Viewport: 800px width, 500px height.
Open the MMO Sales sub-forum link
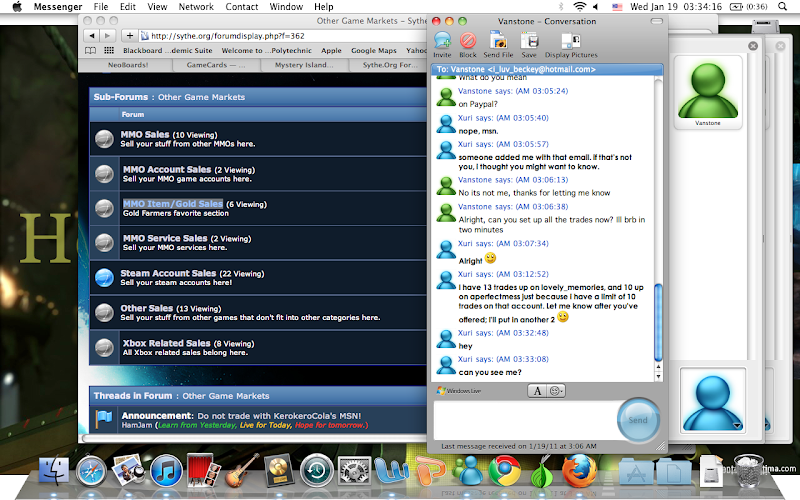click(x=145, y=135)
